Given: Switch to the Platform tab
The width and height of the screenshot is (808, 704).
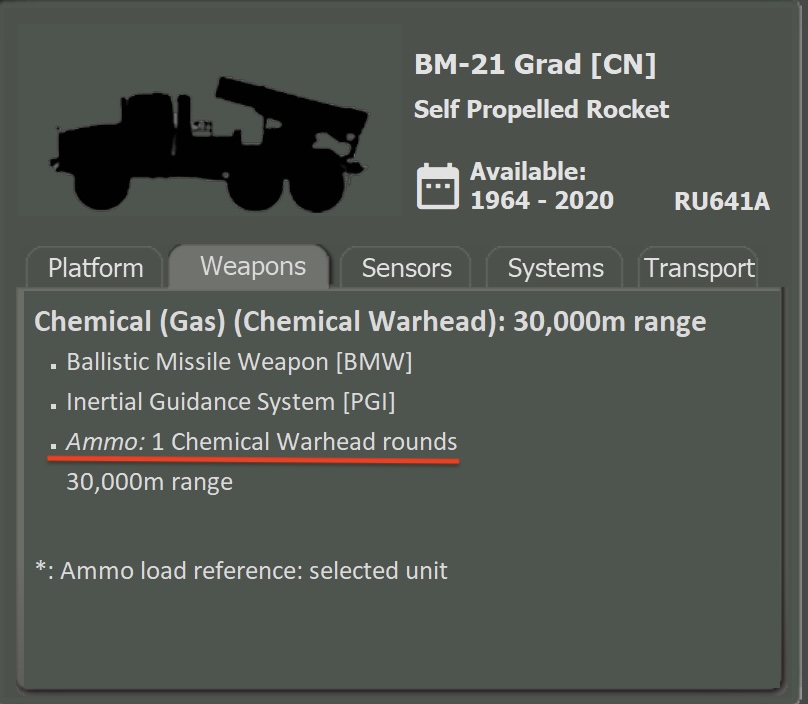Looking at the screenshot, I should 94,267.
